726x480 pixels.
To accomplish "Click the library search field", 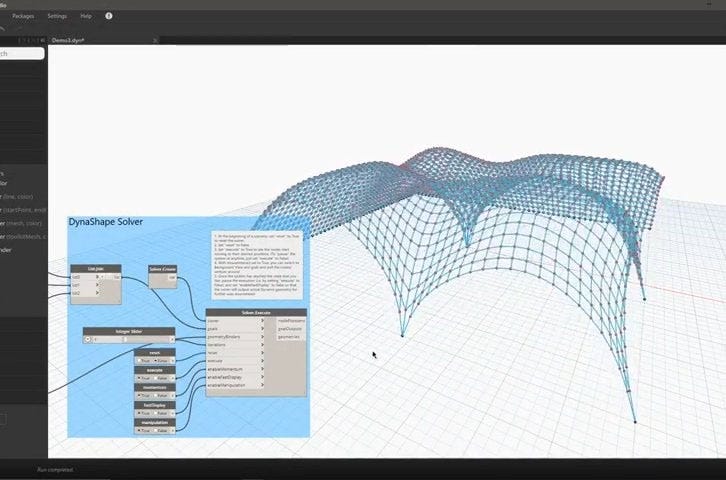I will (x=20, y=54).
